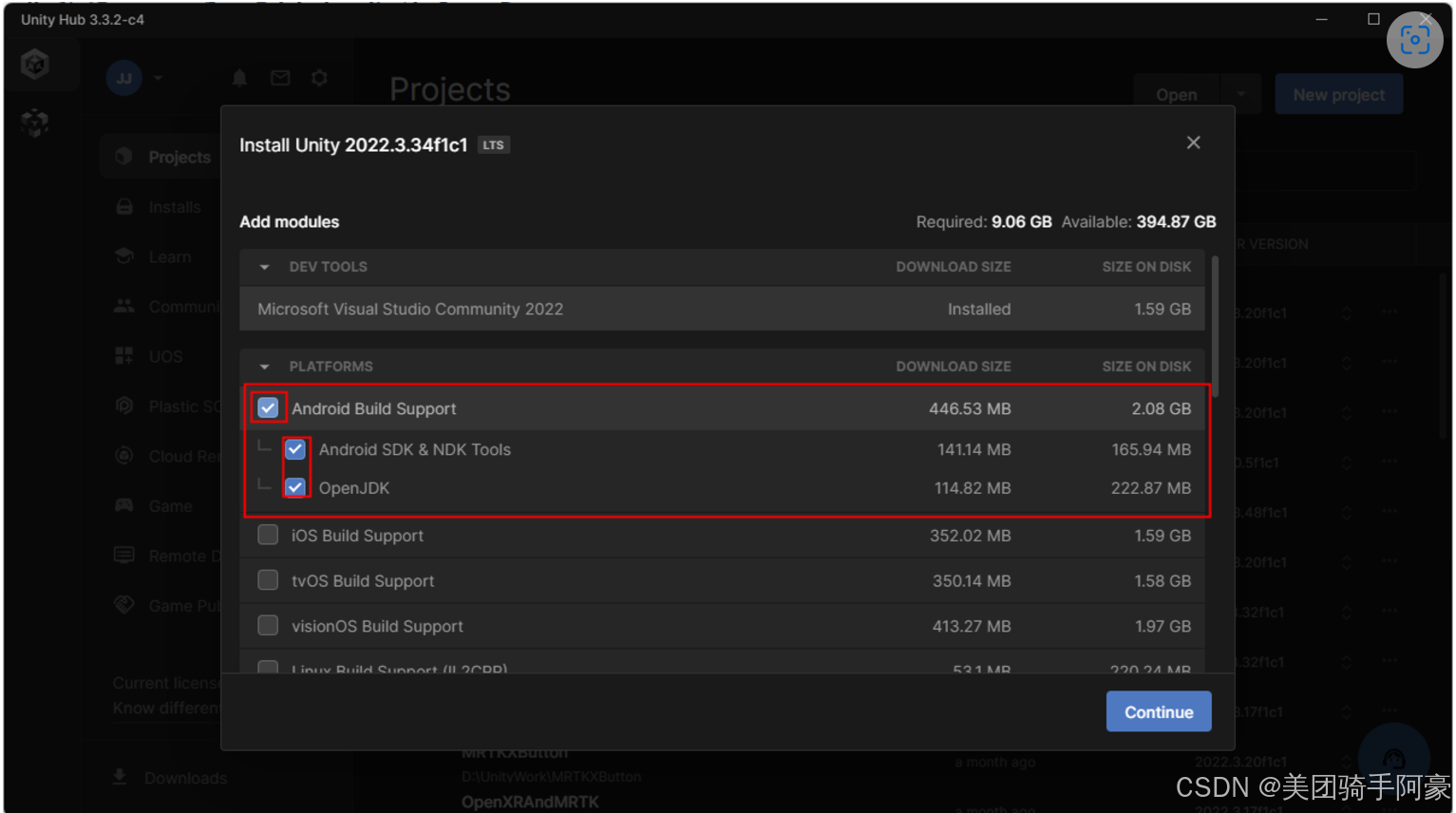Click the Cloud sidebar icon
Image resolution: width=1456 pixels, height=813 pixels.
124,456
